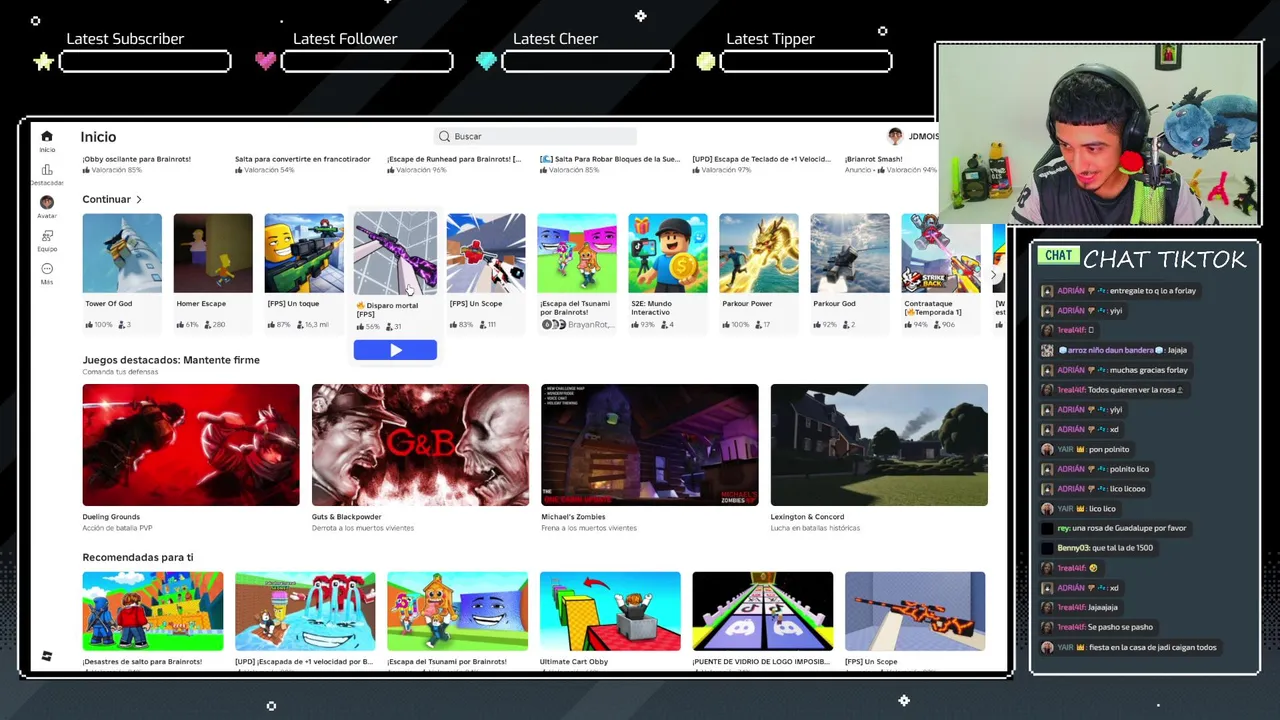
Task: Open the Avatar icon in sidebar
Action: point(46,203)
